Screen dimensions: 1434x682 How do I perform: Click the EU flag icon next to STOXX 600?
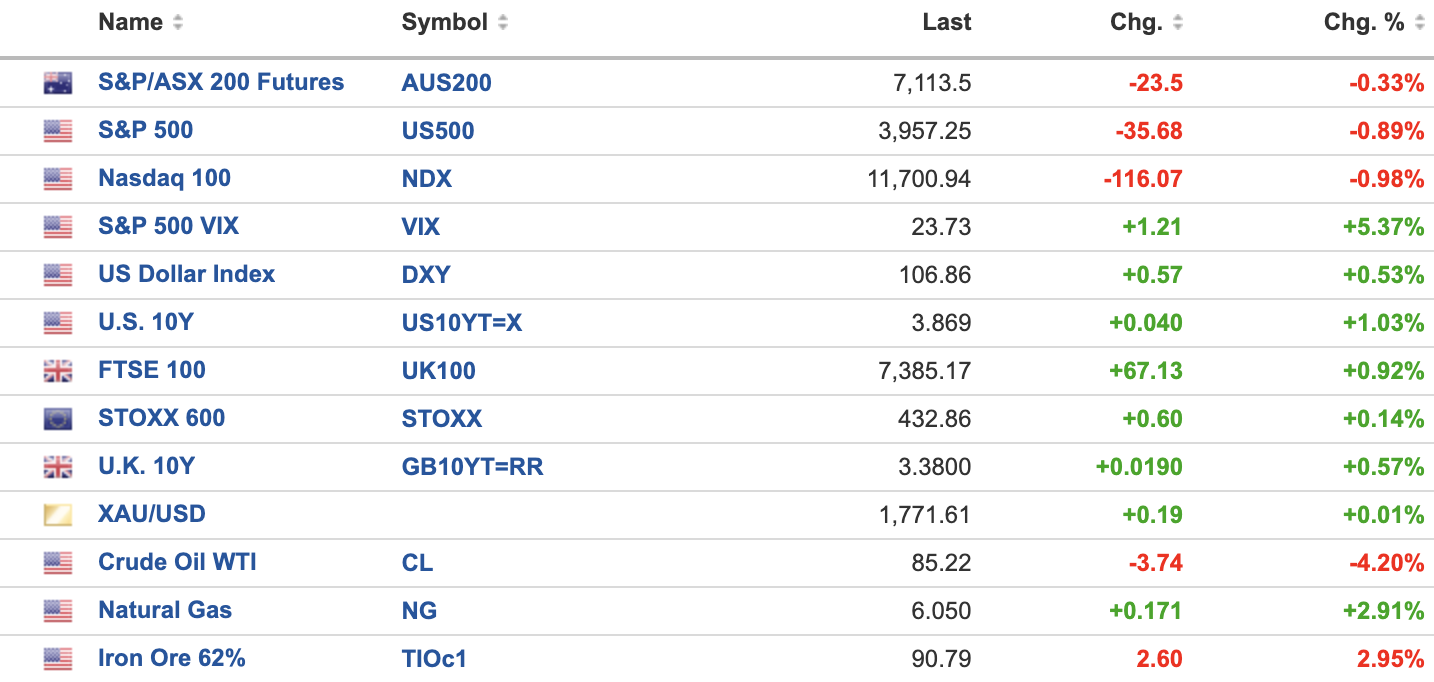58,419
